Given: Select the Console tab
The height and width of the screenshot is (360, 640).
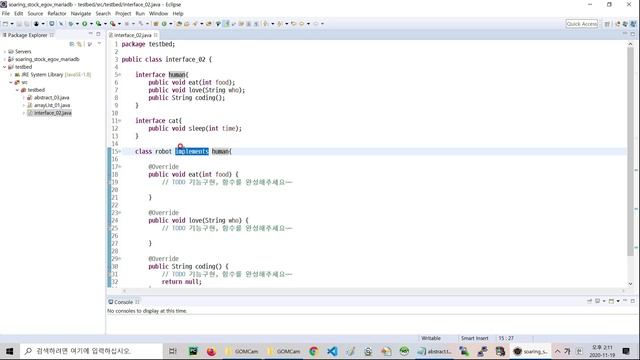Looking at the screenshot, I should 123,302.
